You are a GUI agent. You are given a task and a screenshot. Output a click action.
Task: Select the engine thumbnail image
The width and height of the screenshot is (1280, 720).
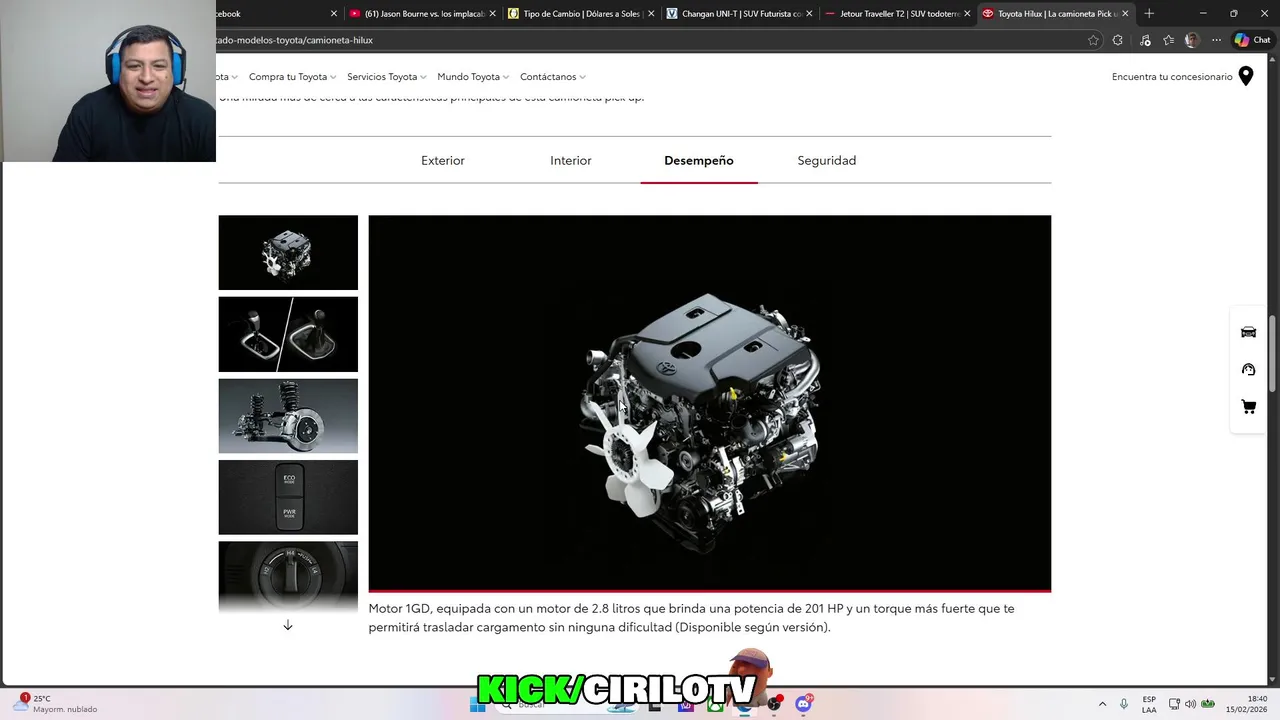pos(288,252)
